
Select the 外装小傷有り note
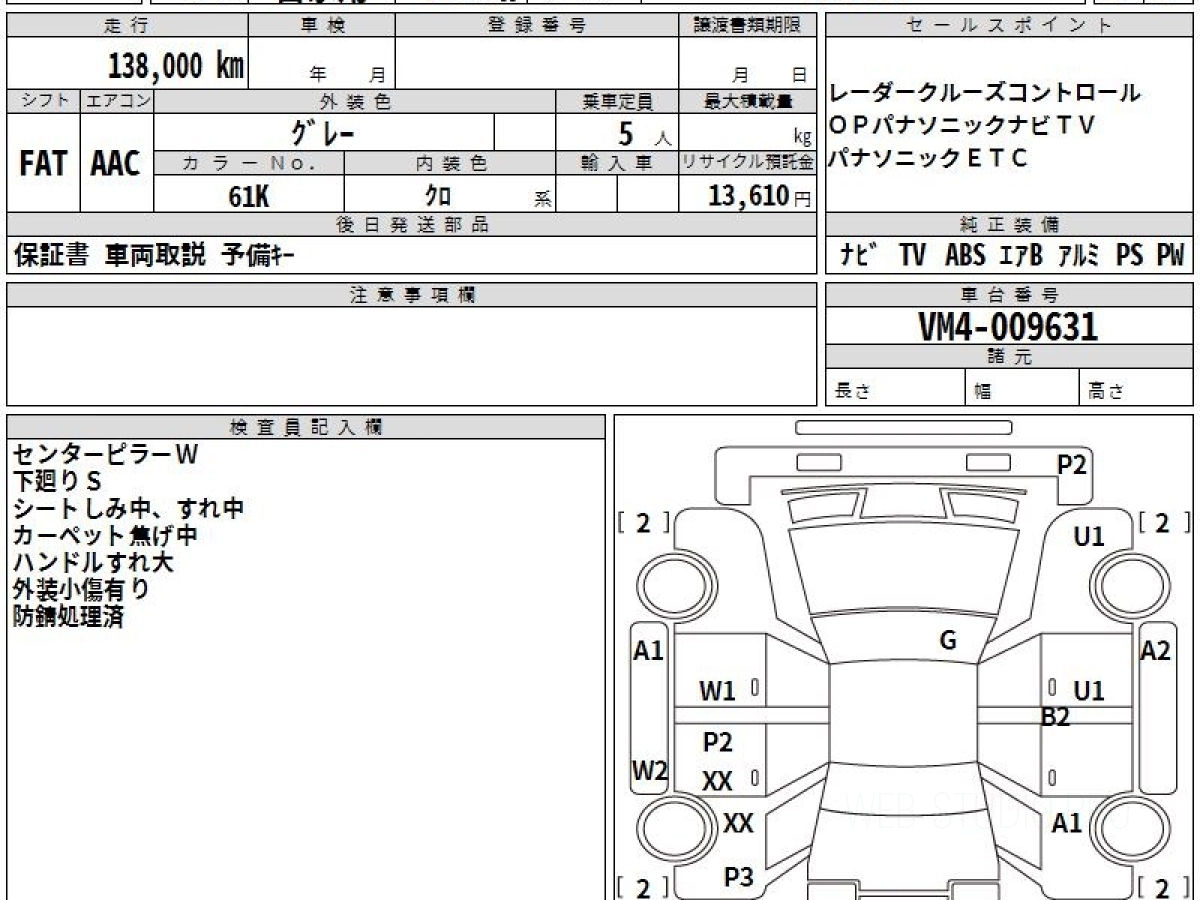pyautogui.click(x=81, y=589)
